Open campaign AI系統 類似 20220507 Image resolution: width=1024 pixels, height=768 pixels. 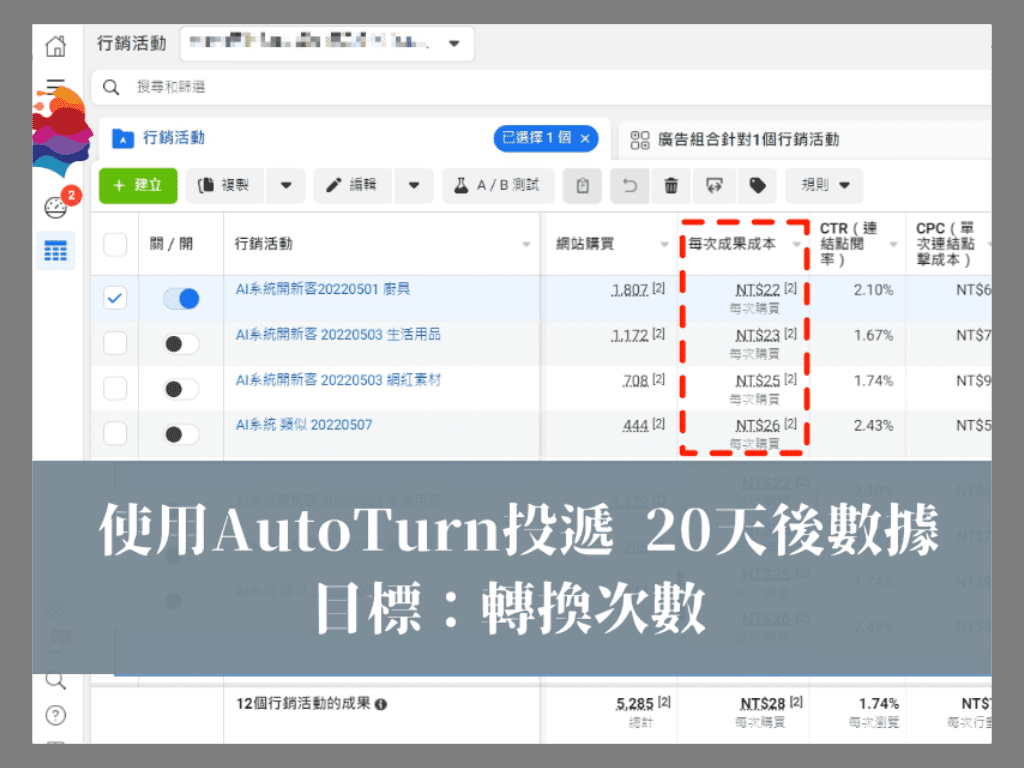point(304,425)
